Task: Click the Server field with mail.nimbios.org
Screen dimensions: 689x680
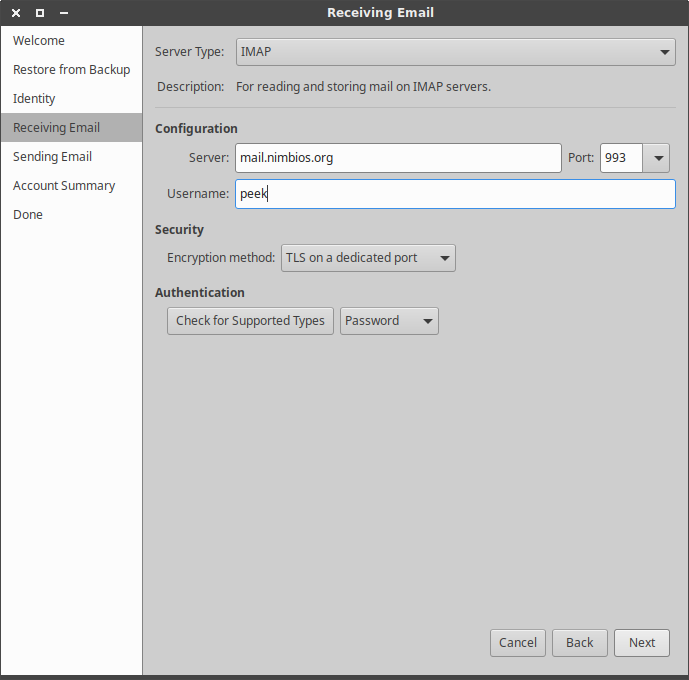Action: [x=398, y=158]
